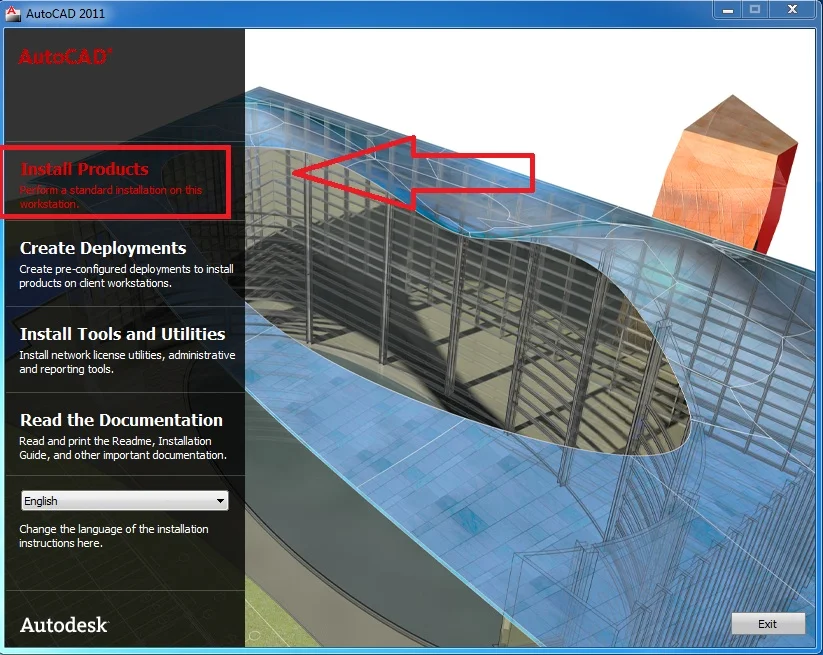Click 'Create pre-configured deployments' description text
The width and height of the screenshot is (823, 655).
(x=126, y=276)
